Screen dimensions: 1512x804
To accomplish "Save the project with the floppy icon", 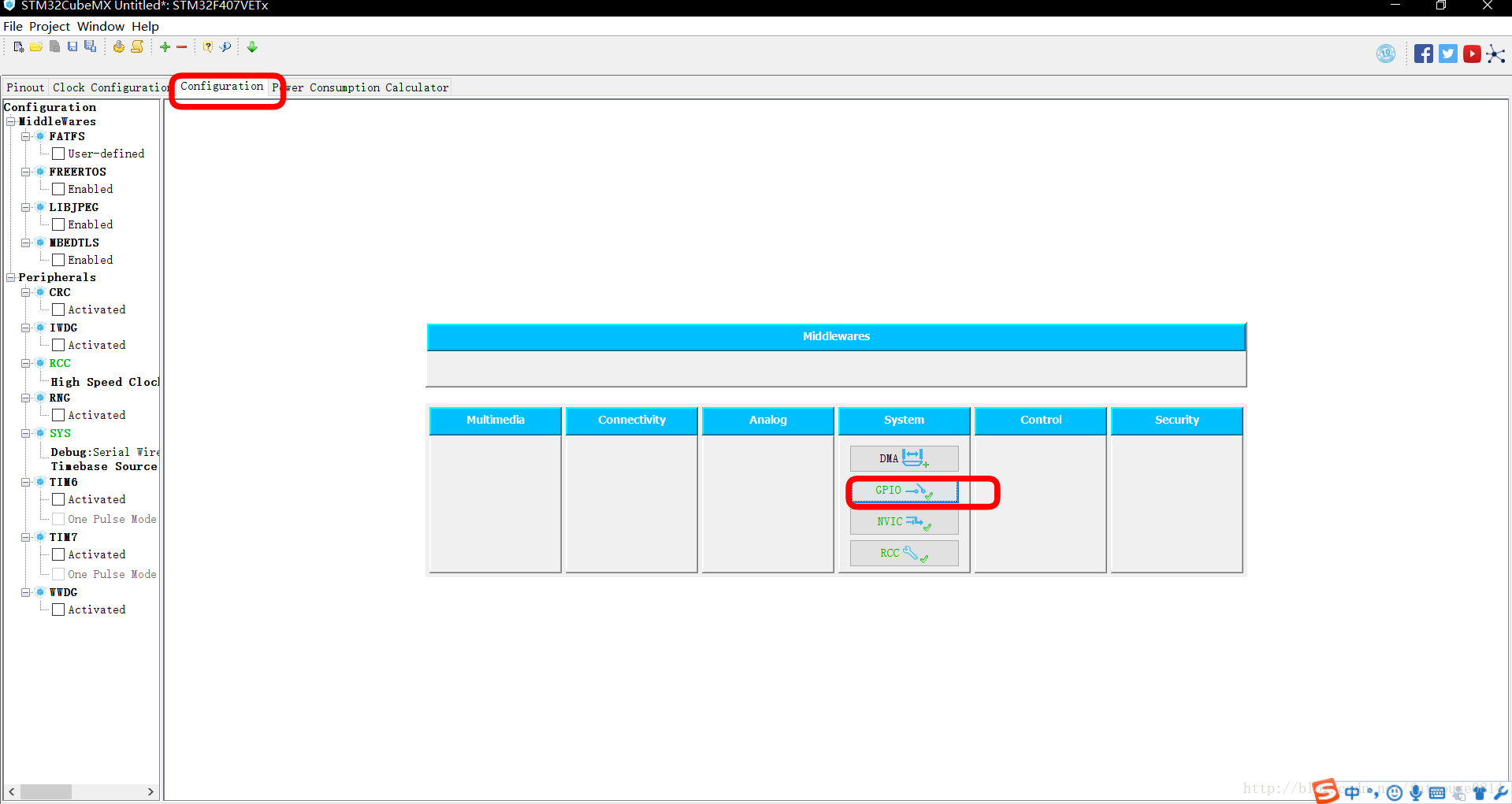I will 72,47.
